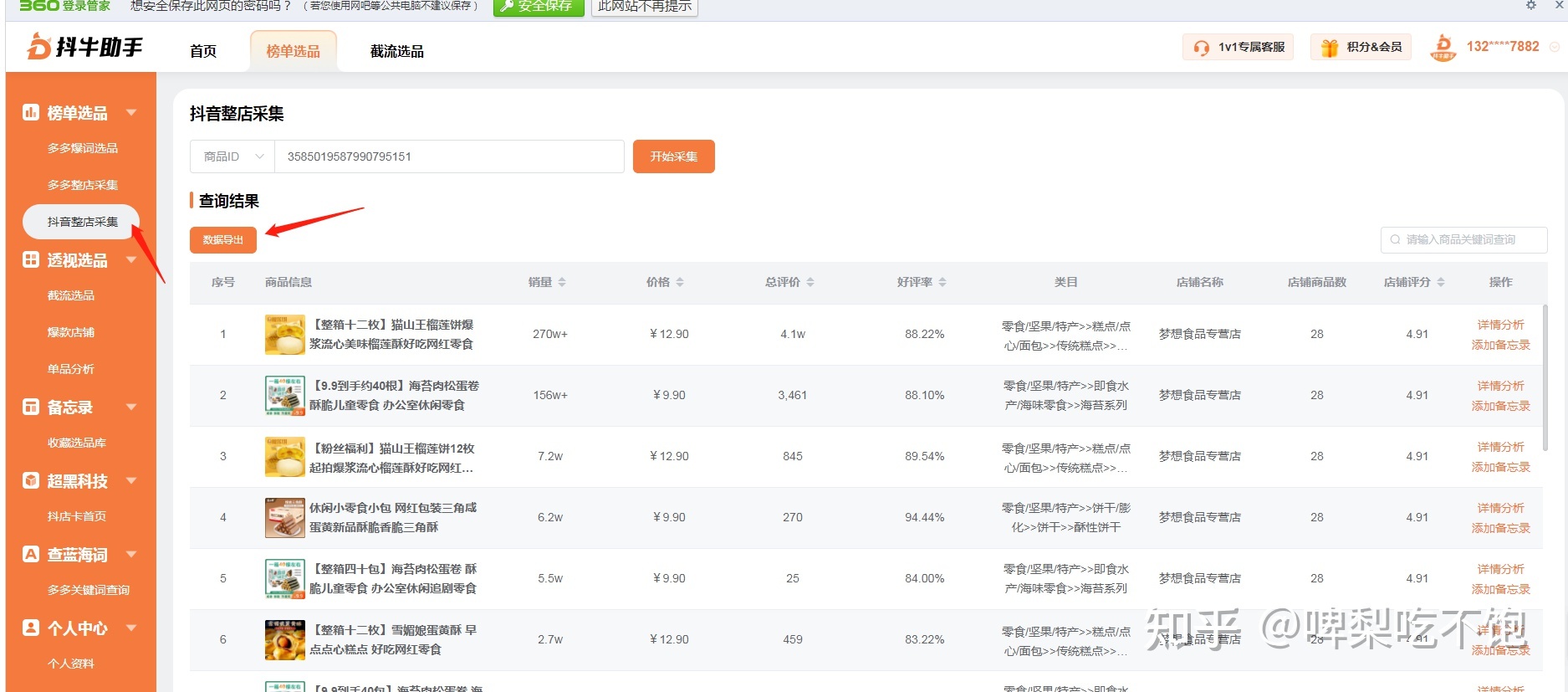
Task: Click the headset icon for 1v1专属客服
Action: tap(1202, 48)
